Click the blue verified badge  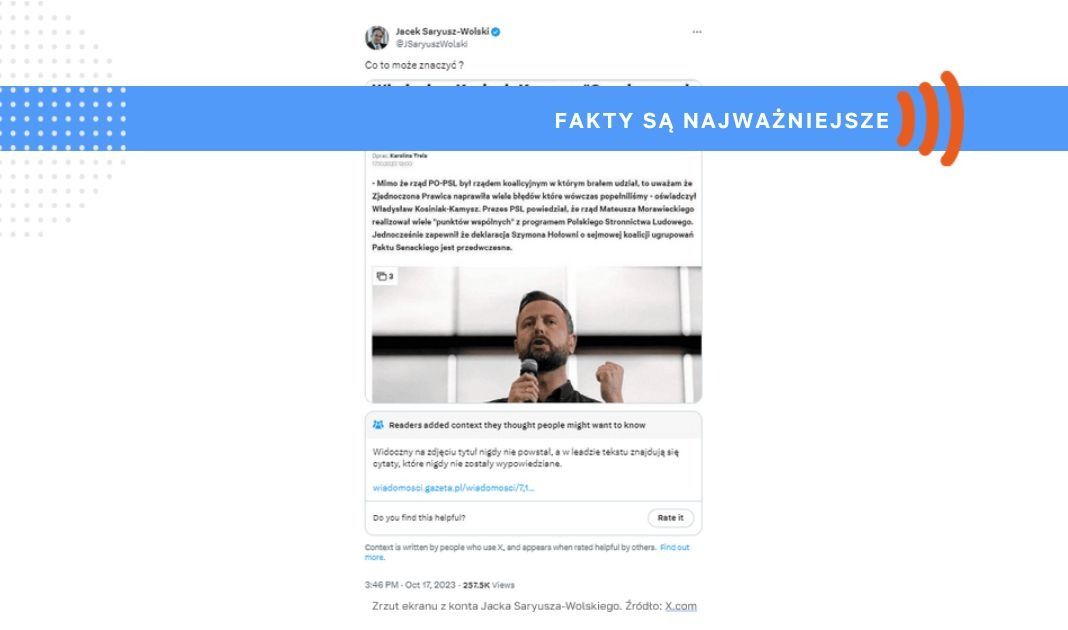click(496, 31)
